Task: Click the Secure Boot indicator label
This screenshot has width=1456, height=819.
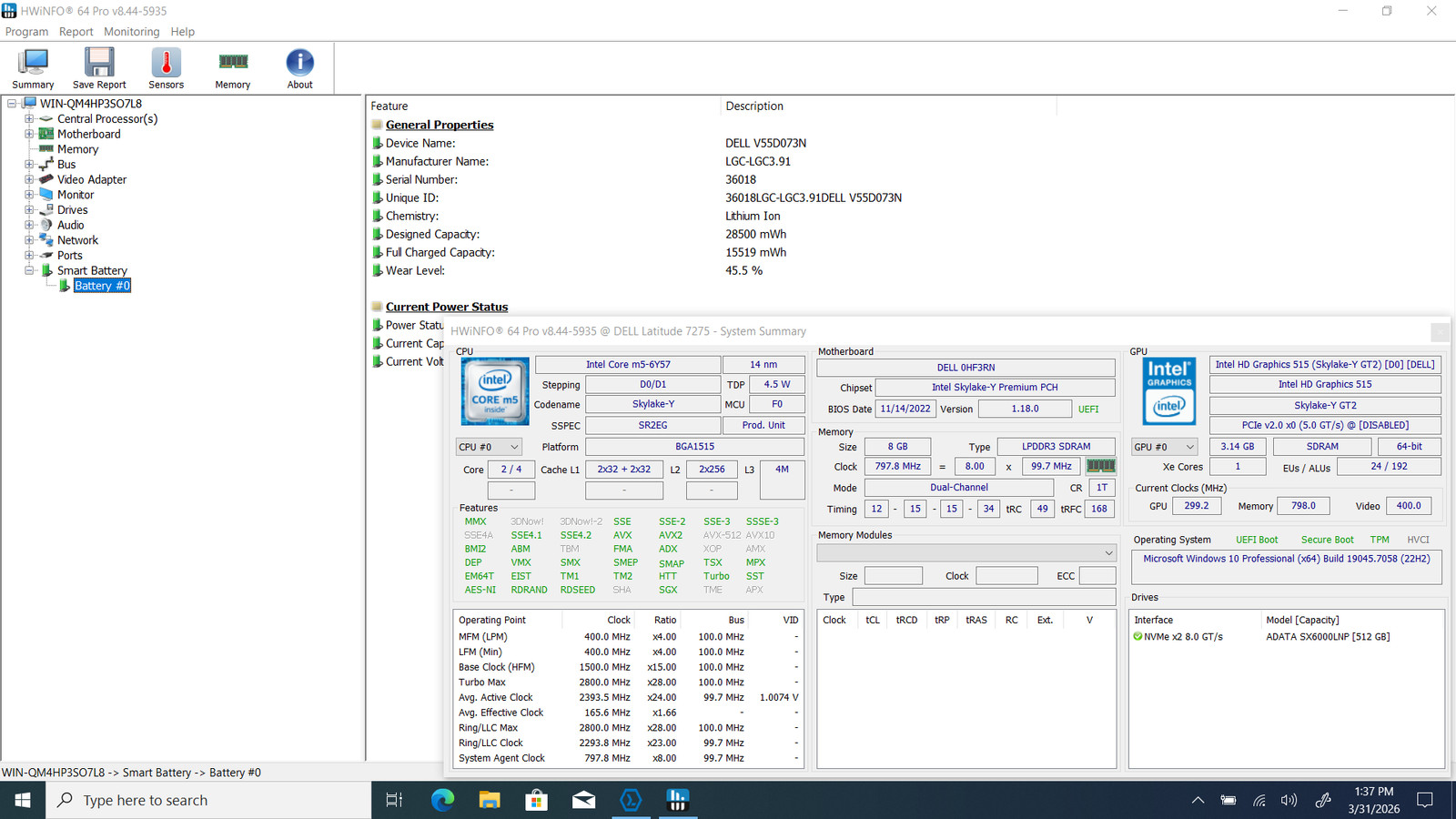Action: tap(1327, 540)
